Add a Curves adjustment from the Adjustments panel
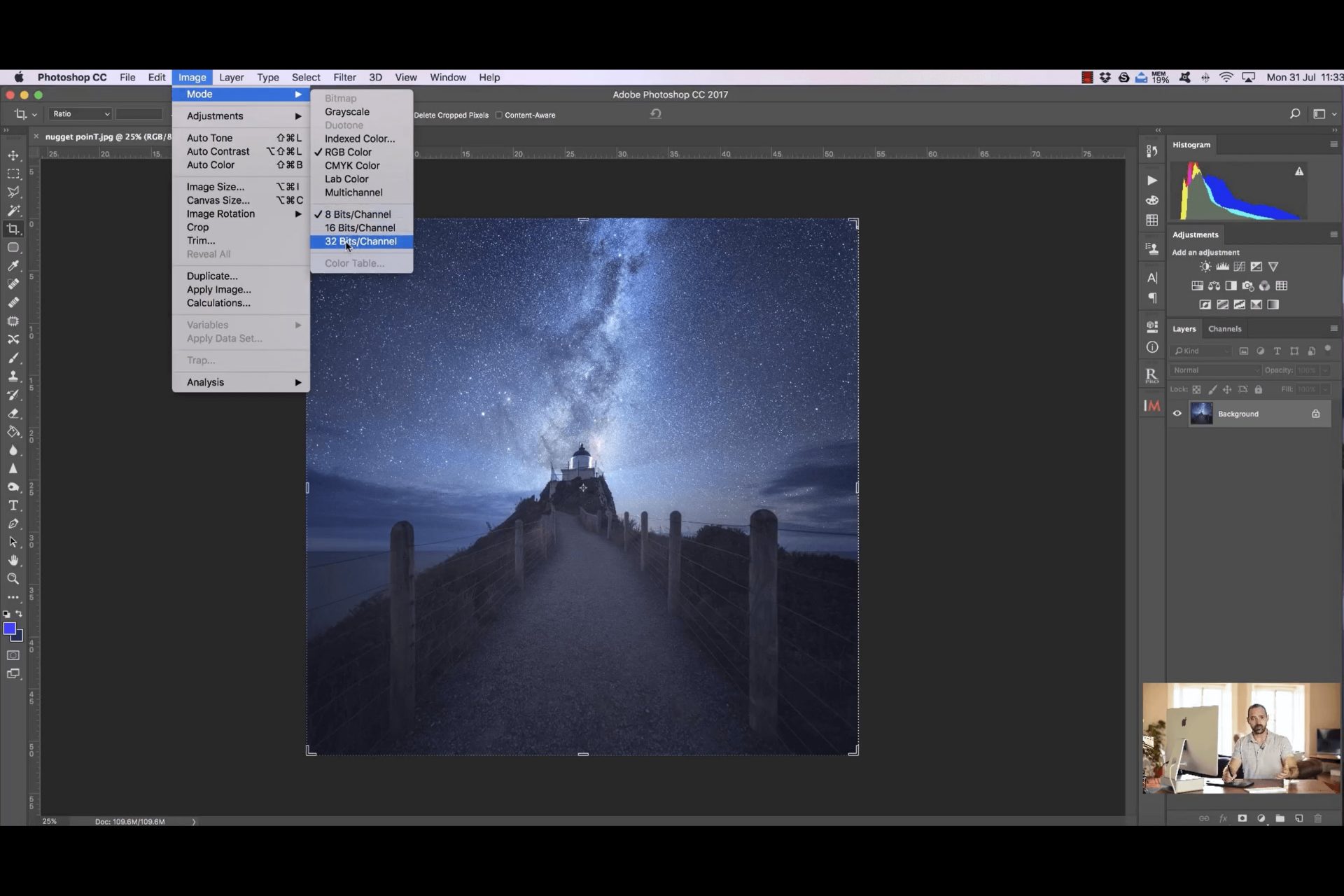The image size is (1344, 896). [x=1239, y=267]
